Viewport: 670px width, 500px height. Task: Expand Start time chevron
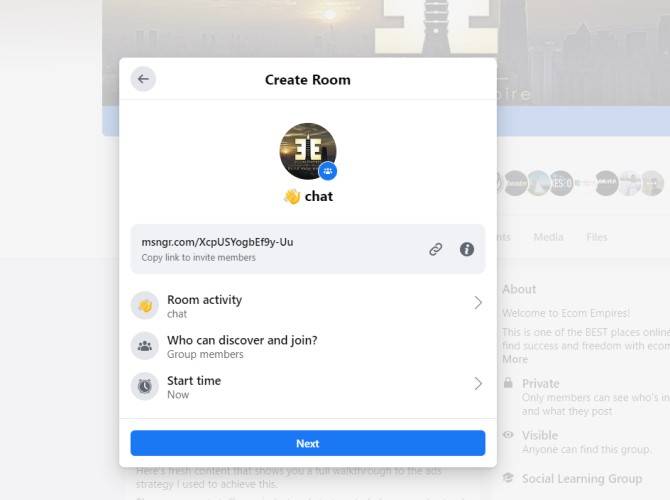coord(478,383)
